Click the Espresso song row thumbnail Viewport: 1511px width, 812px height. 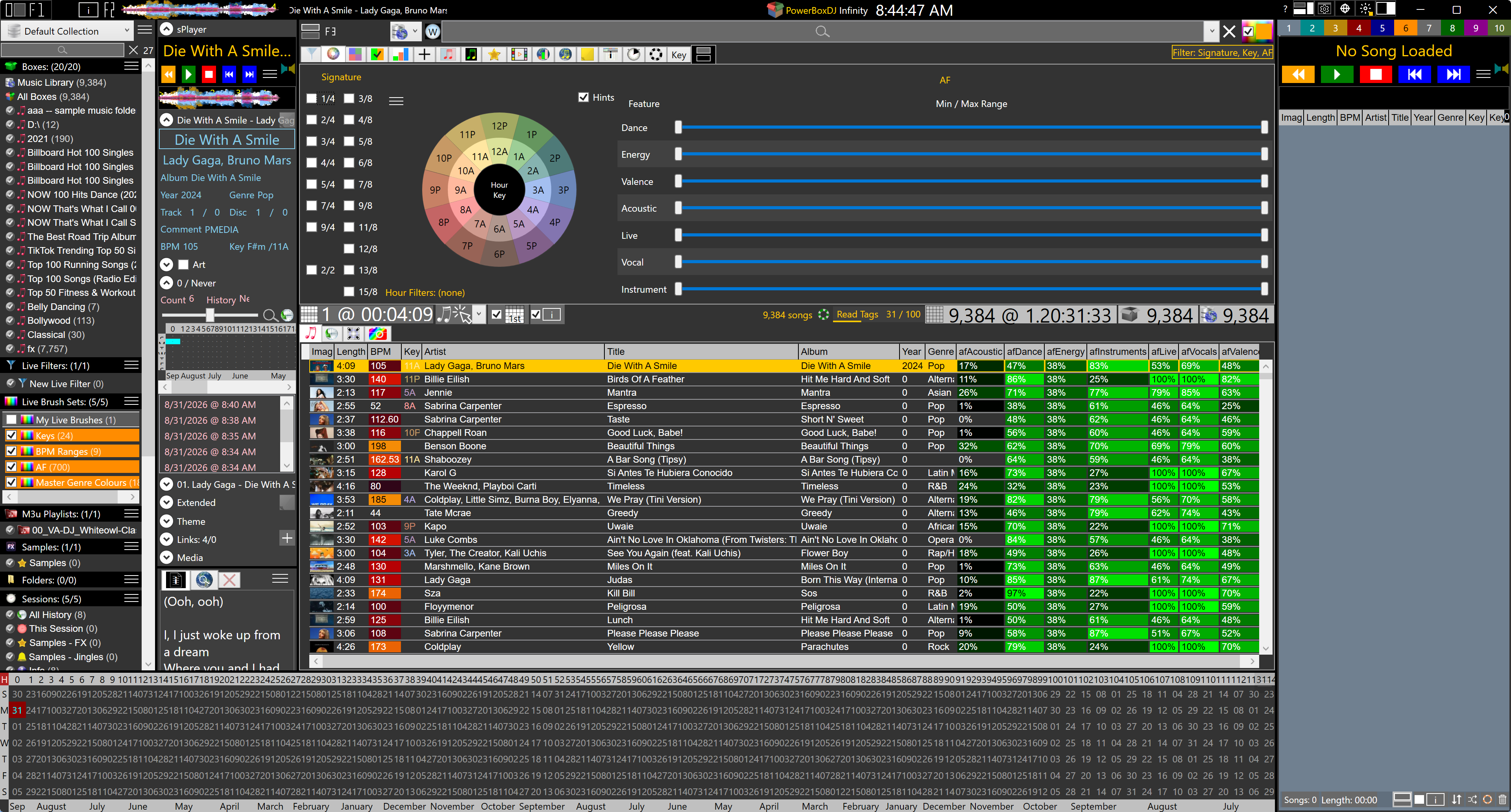[x=321, y=406]
